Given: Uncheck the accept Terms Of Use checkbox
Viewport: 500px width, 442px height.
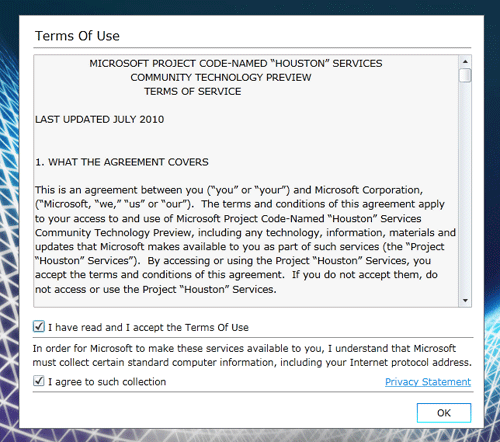Looking at the screenshot, I should click(x=39, y=326).
